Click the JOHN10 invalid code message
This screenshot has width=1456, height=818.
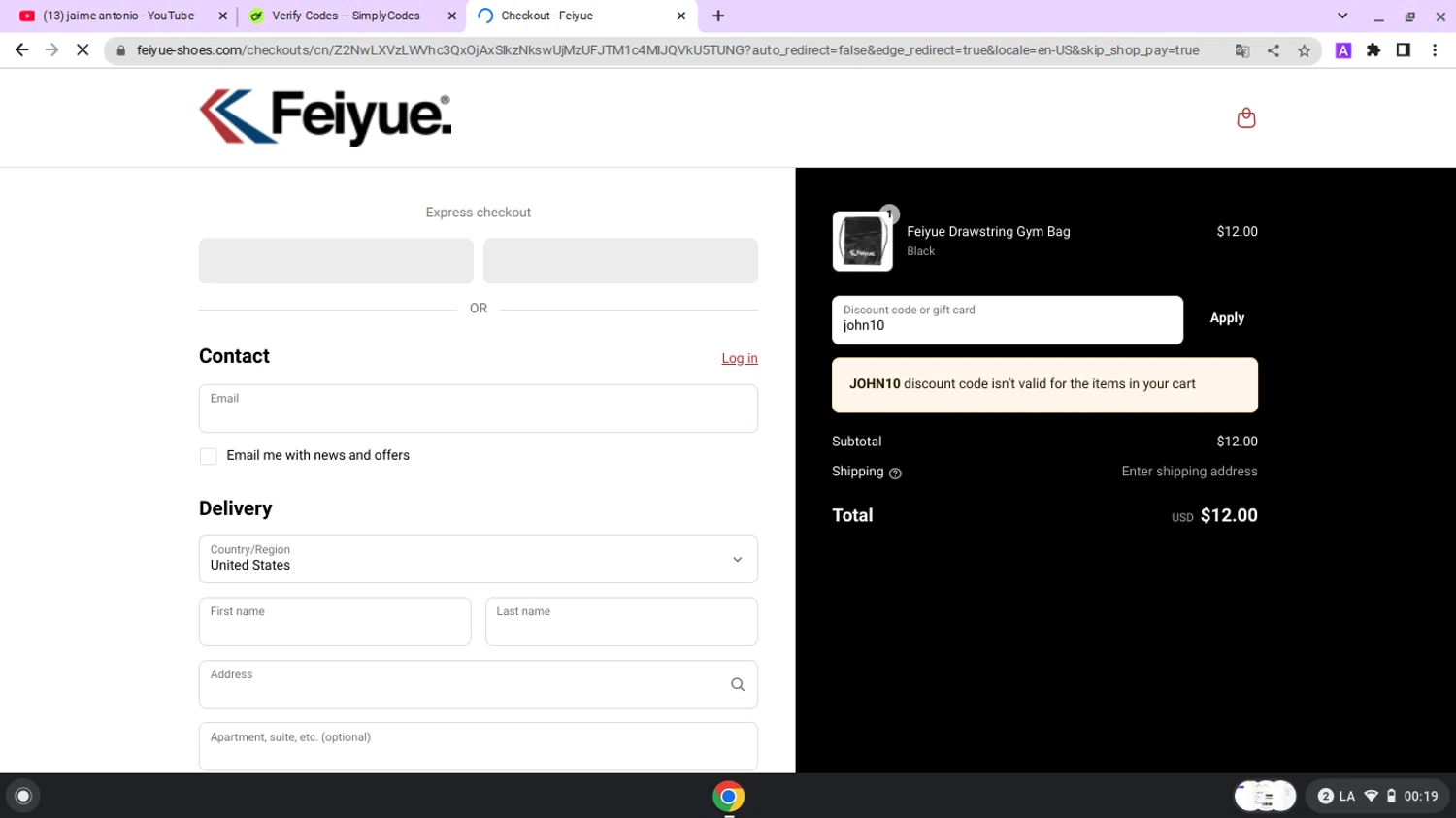1044,385
